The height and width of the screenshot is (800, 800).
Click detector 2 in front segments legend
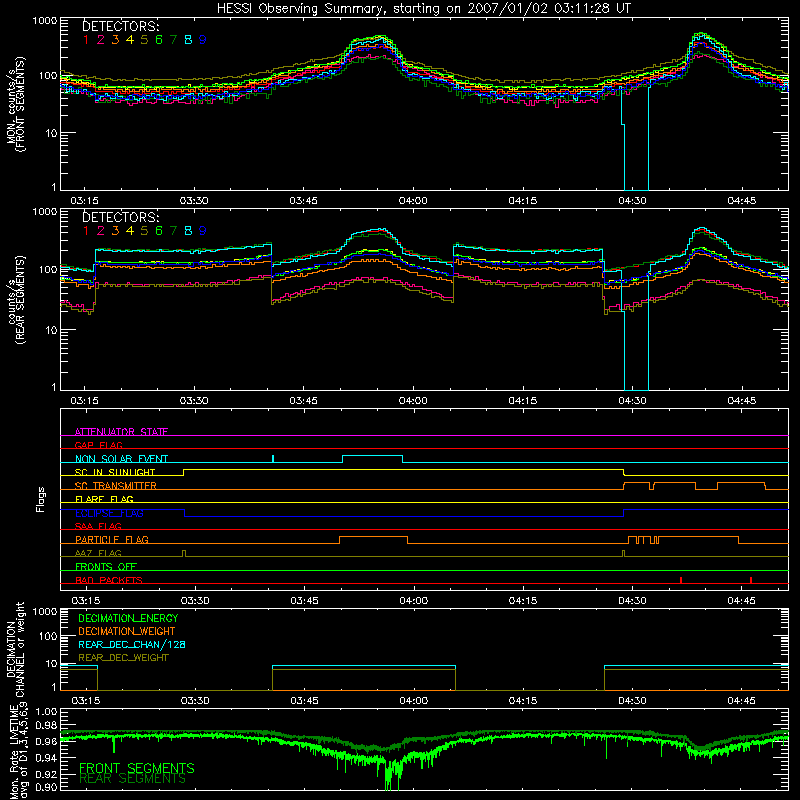101,40
